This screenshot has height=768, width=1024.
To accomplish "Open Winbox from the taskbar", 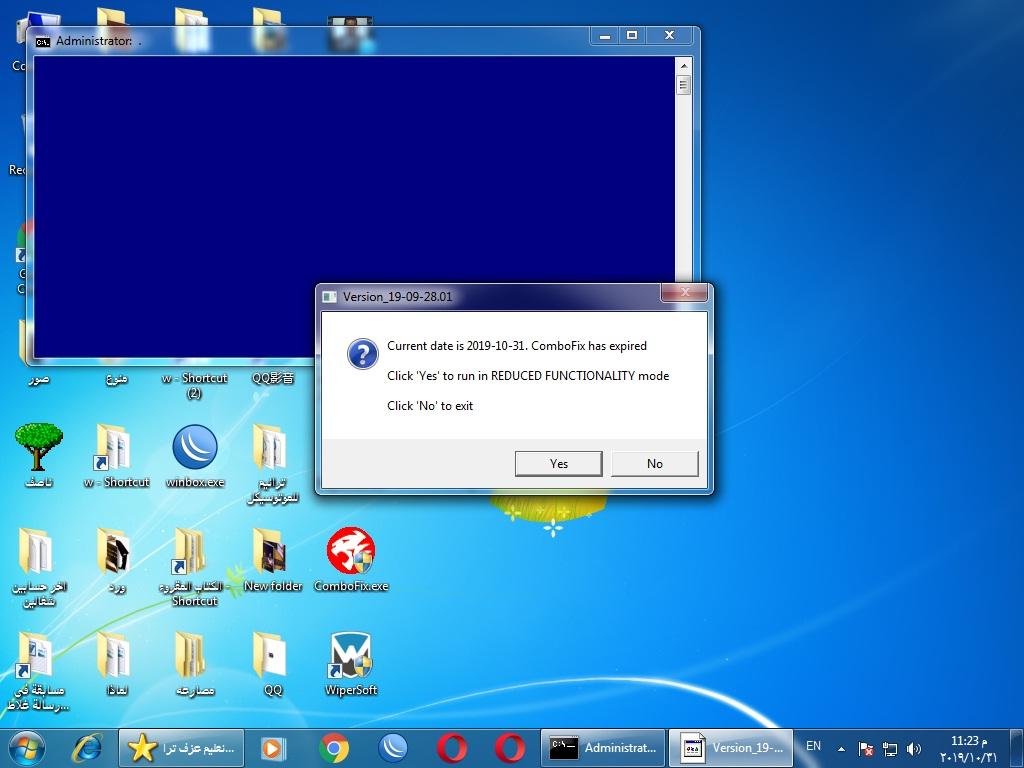I will 392,748.
